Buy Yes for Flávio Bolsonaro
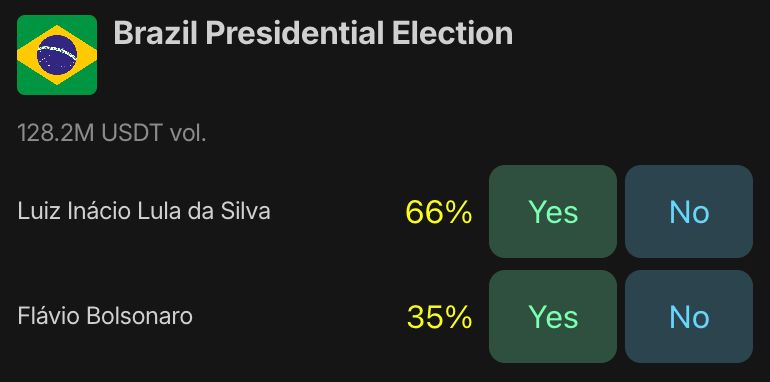 (x=553, y=317)
